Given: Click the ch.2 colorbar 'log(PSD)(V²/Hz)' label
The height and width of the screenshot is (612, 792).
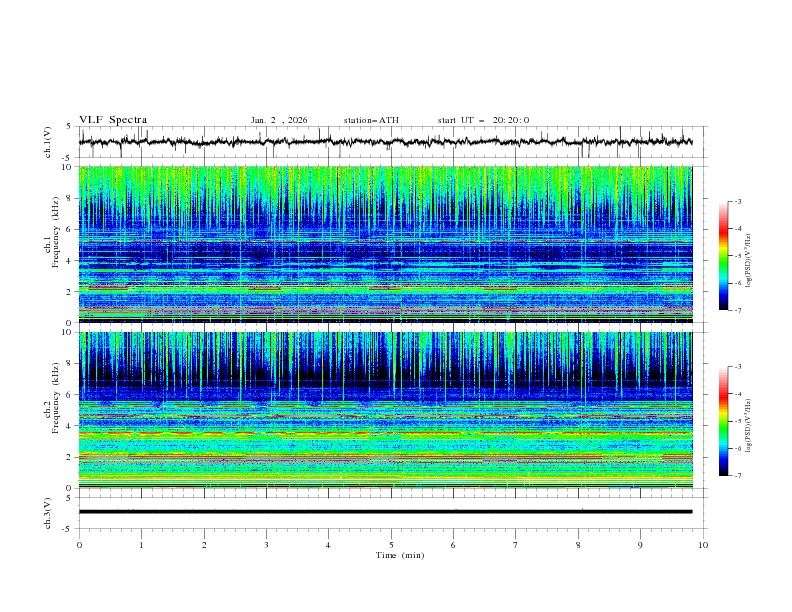Looking at the screenshot, I should pos(749,425).
